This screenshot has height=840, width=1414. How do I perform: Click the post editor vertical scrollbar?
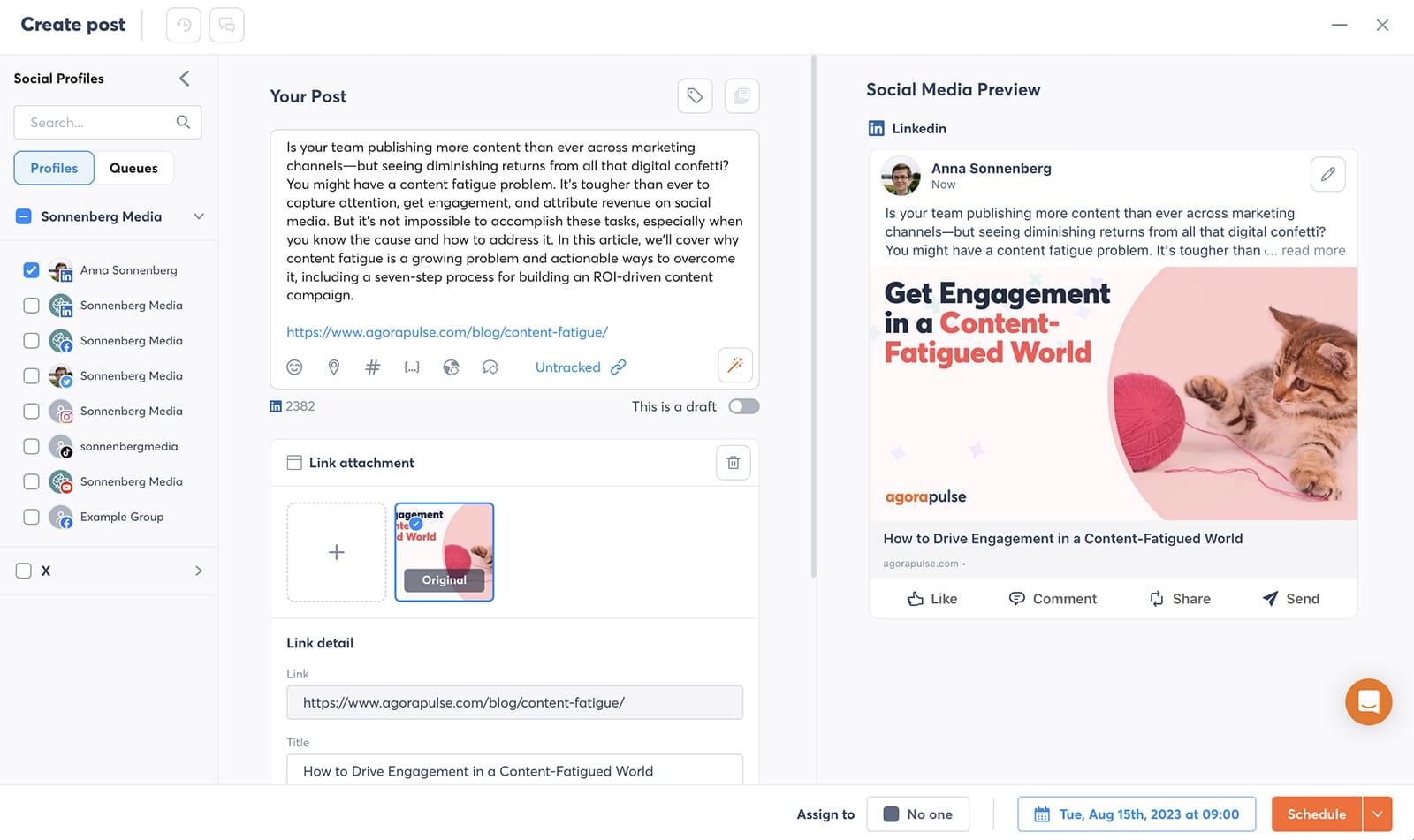[813, 316]
